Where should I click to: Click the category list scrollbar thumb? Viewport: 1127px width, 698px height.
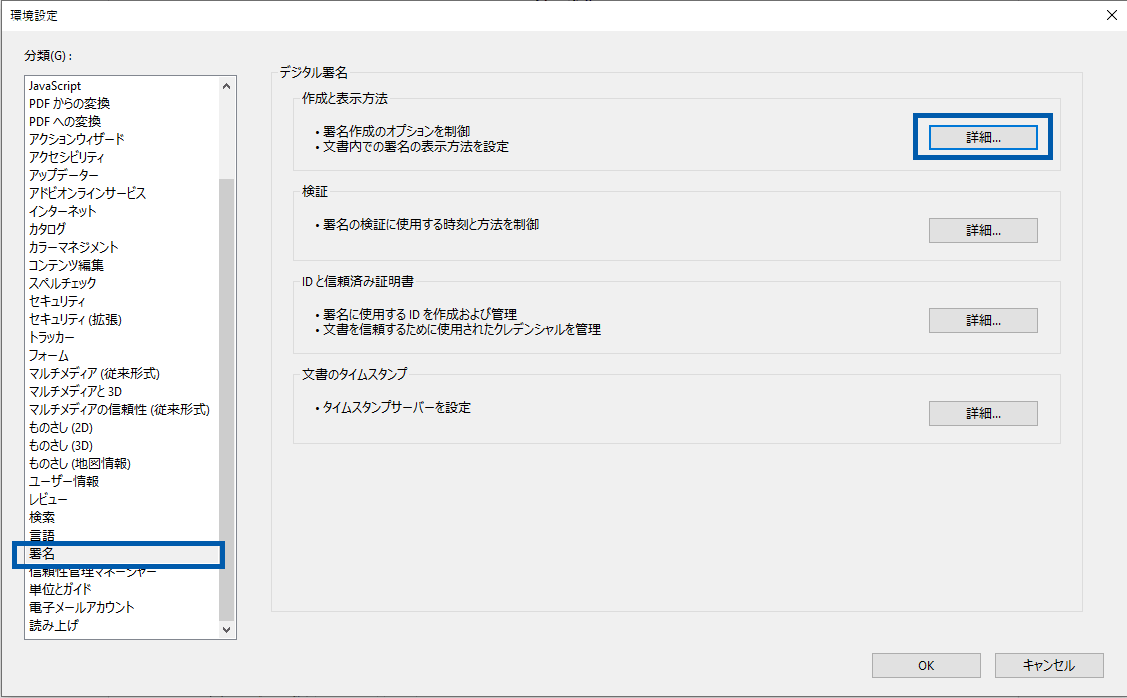[226, 399]
